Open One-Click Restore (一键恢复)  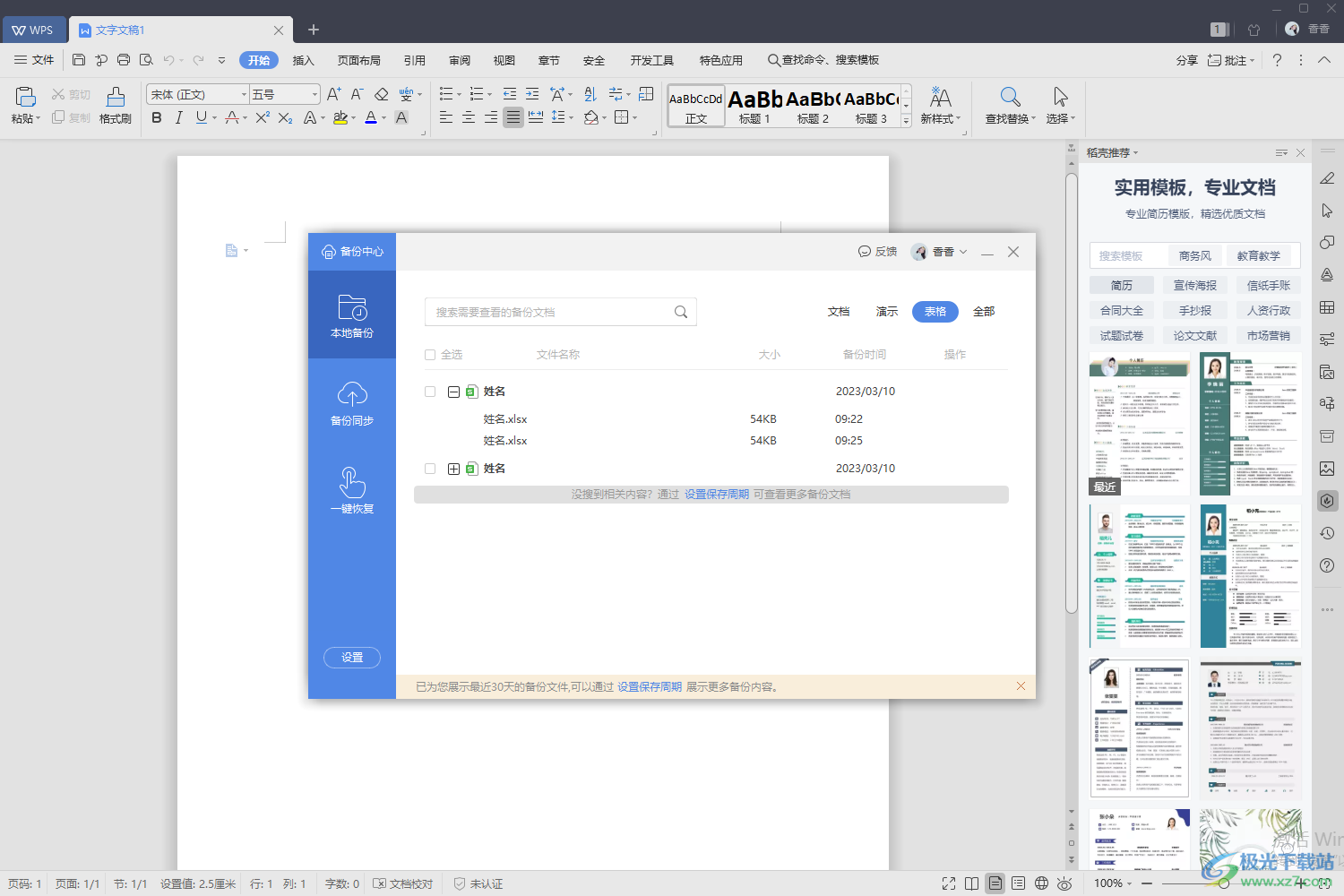pyautogui.click(x=352, y=490)
